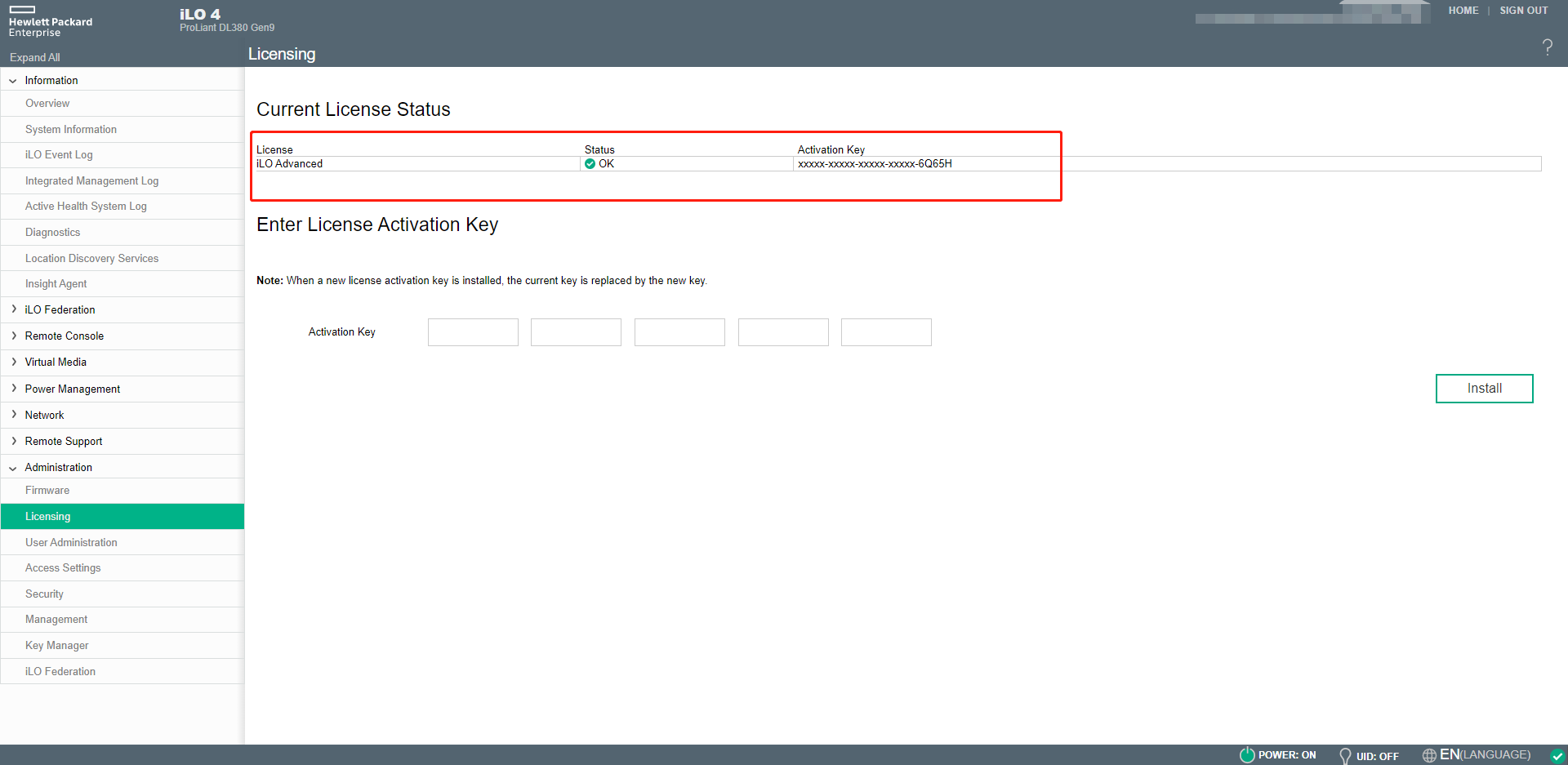View the iLO Event Log
This screenshot has height=765, width=1568.
[x=59, y=154]
